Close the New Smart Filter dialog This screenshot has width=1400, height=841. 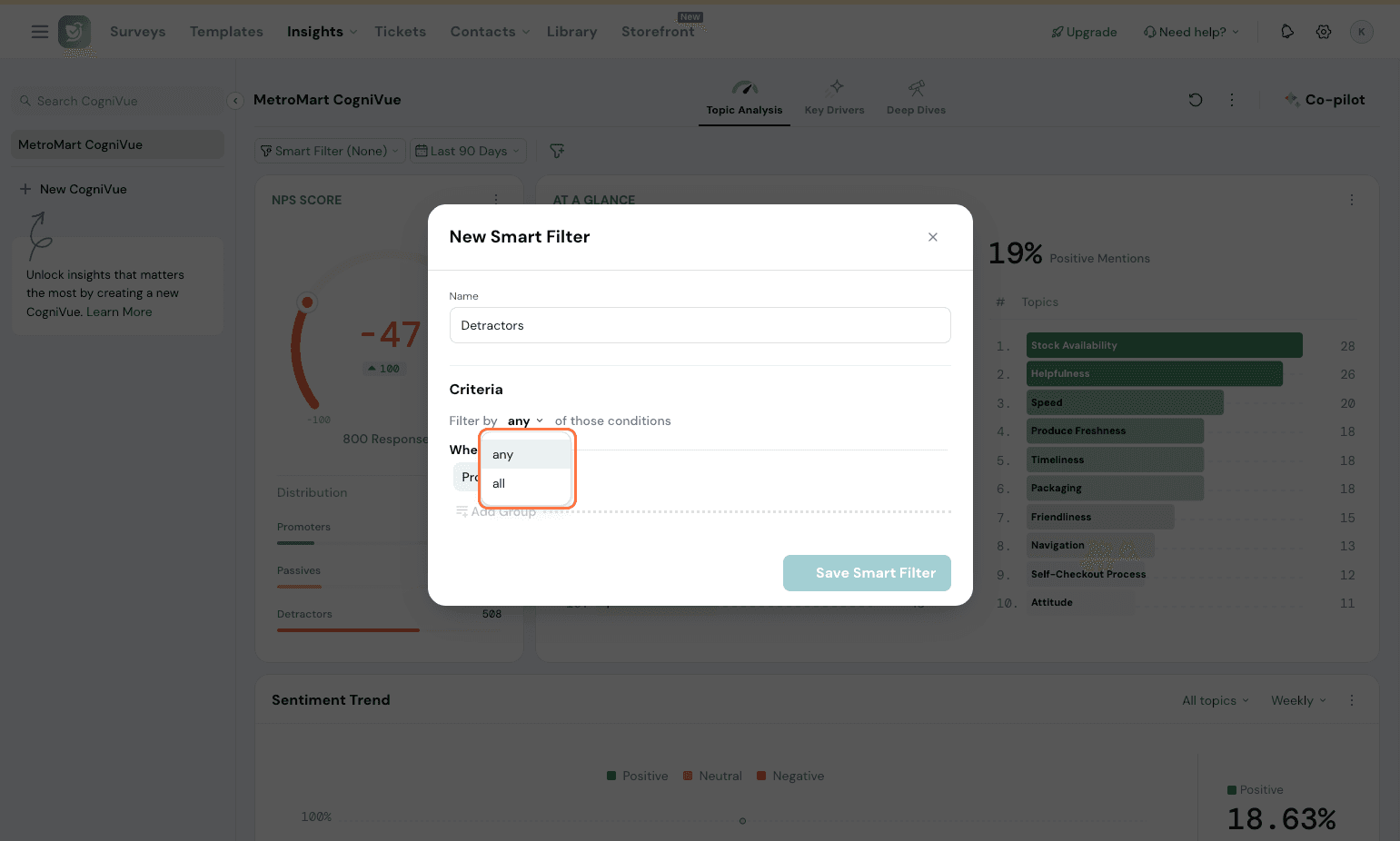pyautogui.click(x=932, y=237)
